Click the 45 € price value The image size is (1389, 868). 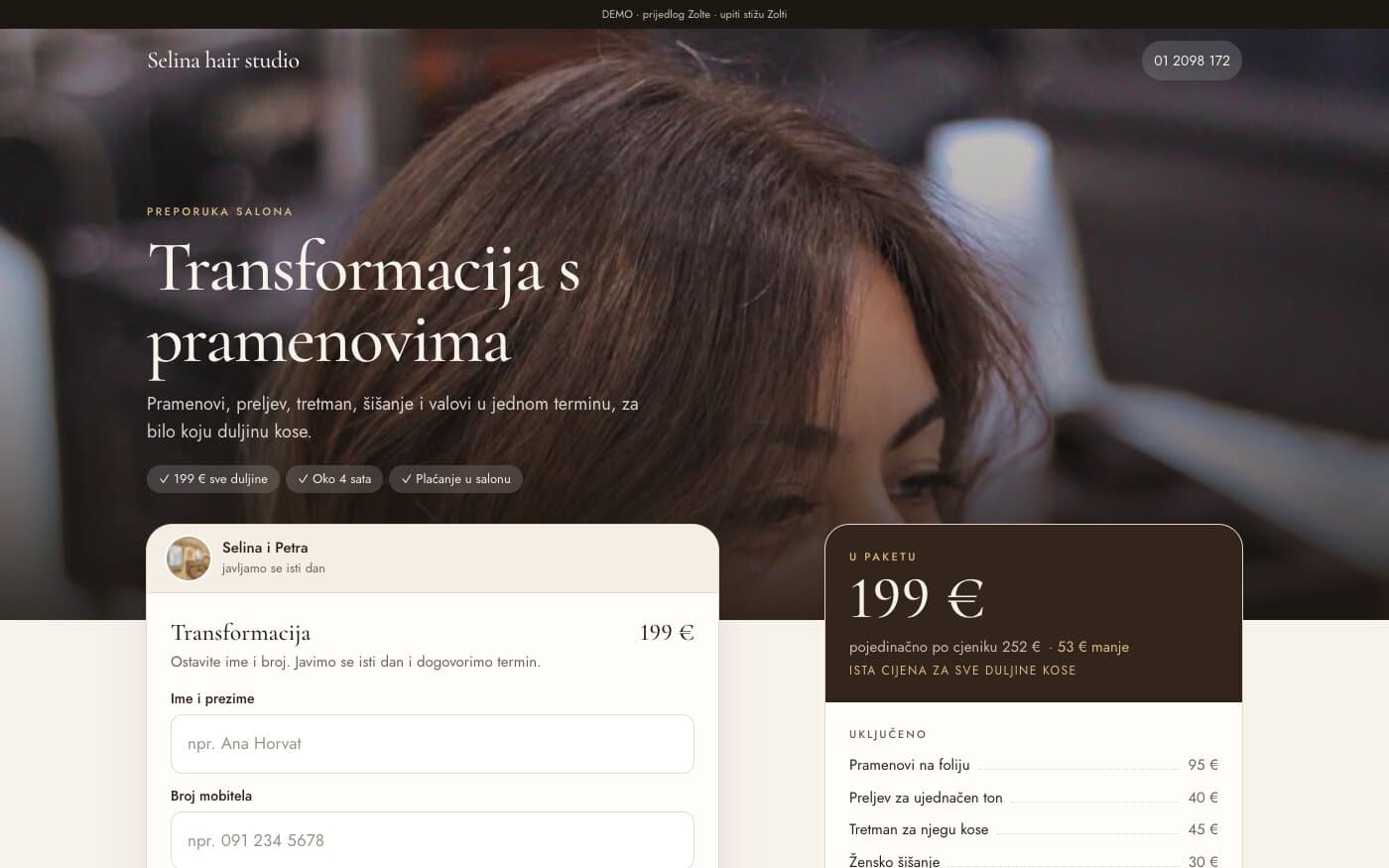coord(1202,829)
